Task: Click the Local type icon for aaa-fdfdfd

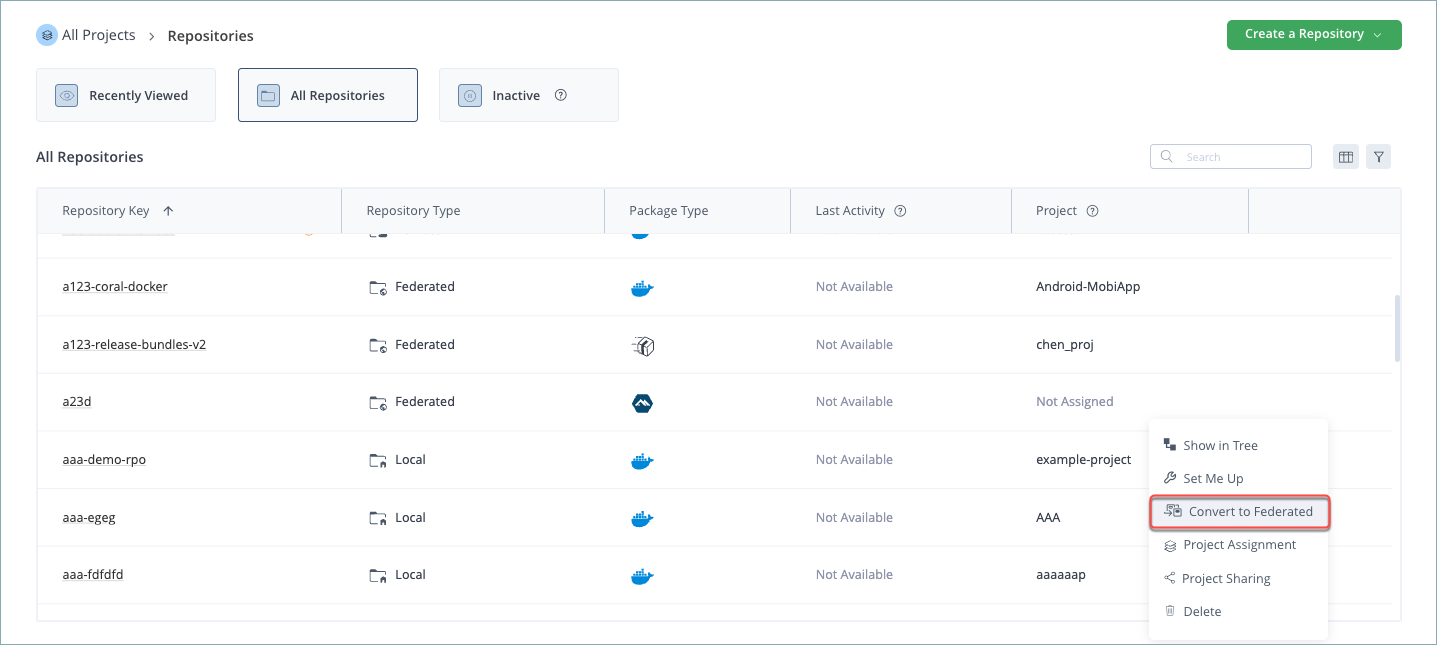Action: pos(378,576)
